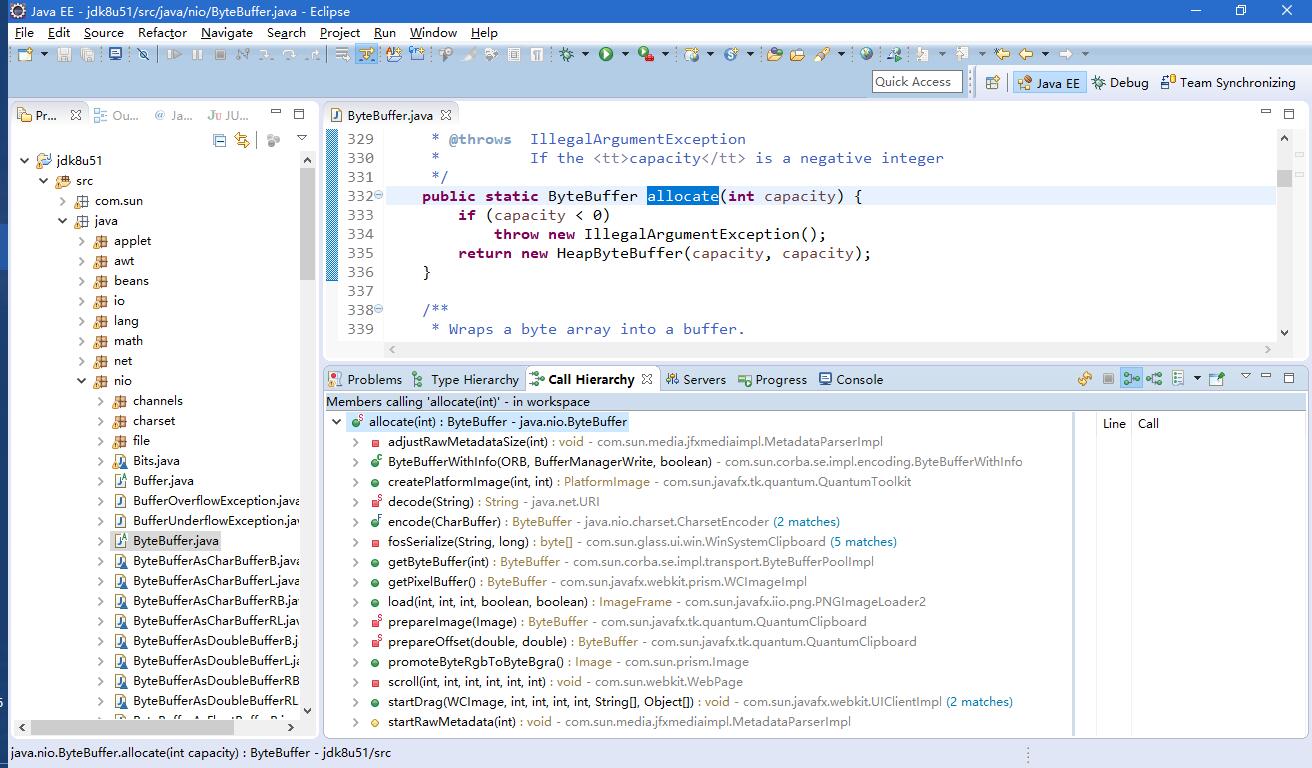1312x768 pixels.
Task: Open the Debug launch dropdown arrow
Action: (x=585, y=54)
